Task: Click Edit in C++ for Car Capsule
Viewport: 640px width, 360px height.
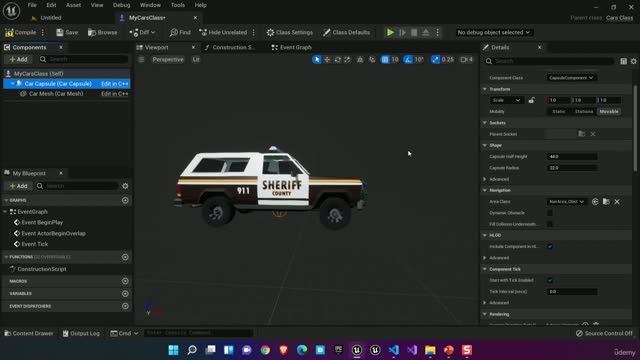Action: click(115, 84)
